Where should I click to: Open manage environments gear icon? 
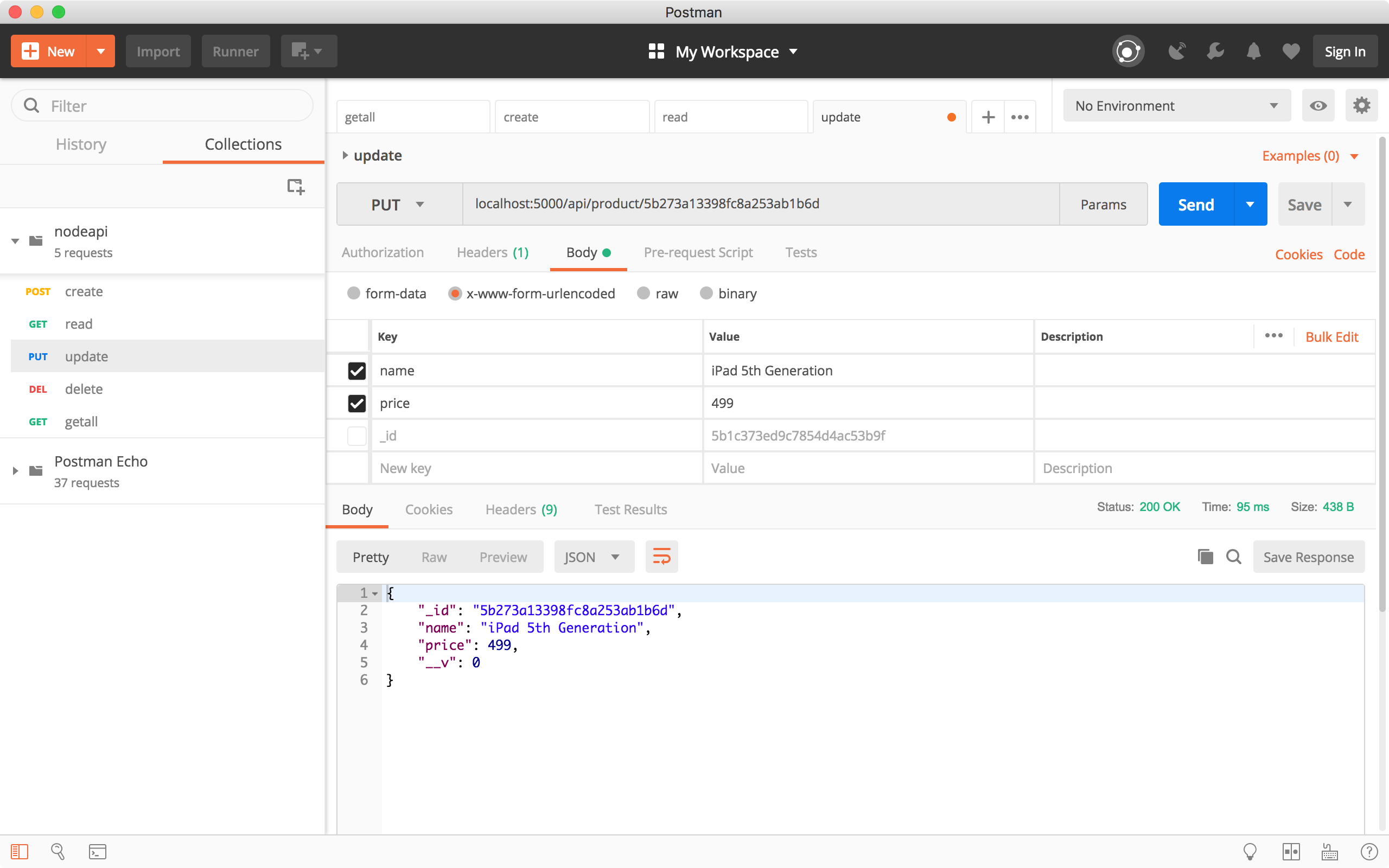click(1361, 106)
